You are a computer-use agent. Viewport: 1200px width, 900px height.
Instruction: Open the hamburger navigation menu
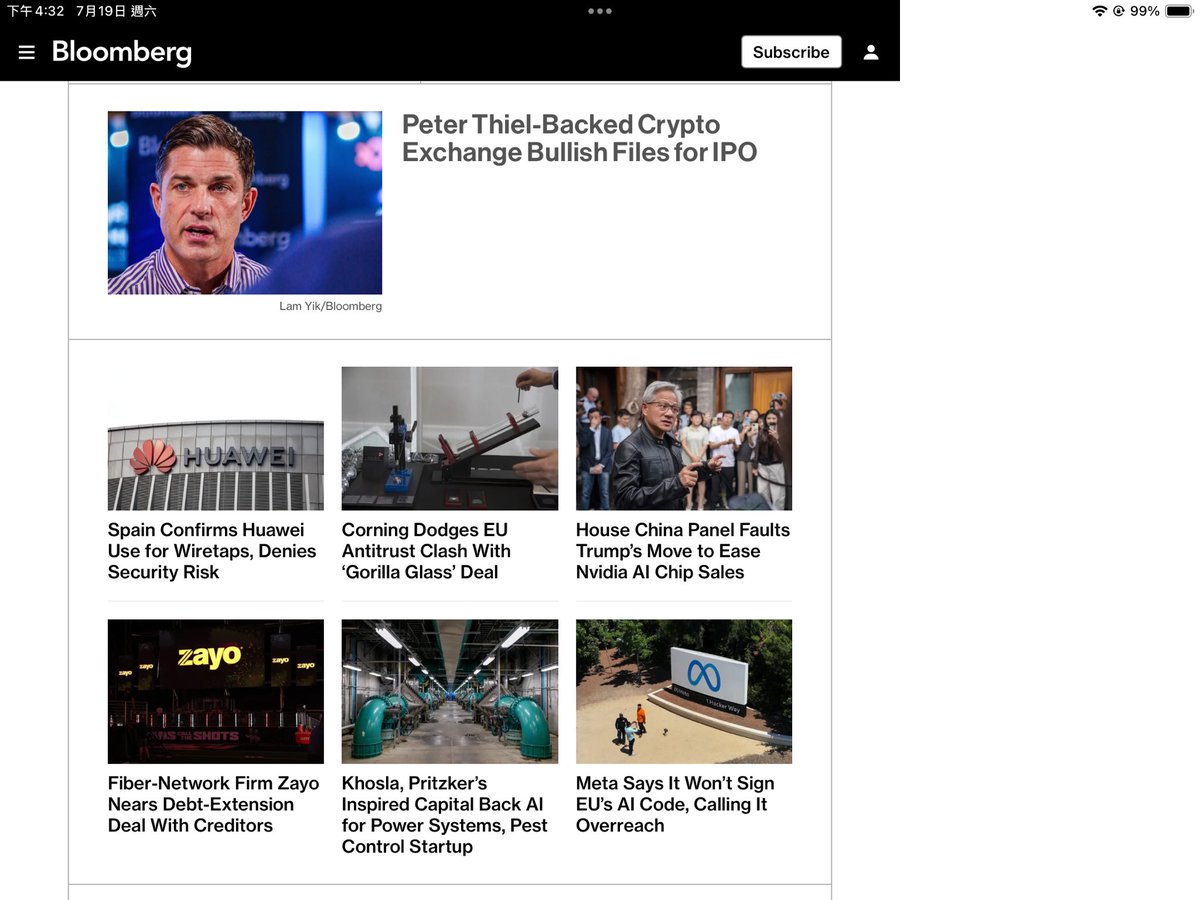(27, 52)
